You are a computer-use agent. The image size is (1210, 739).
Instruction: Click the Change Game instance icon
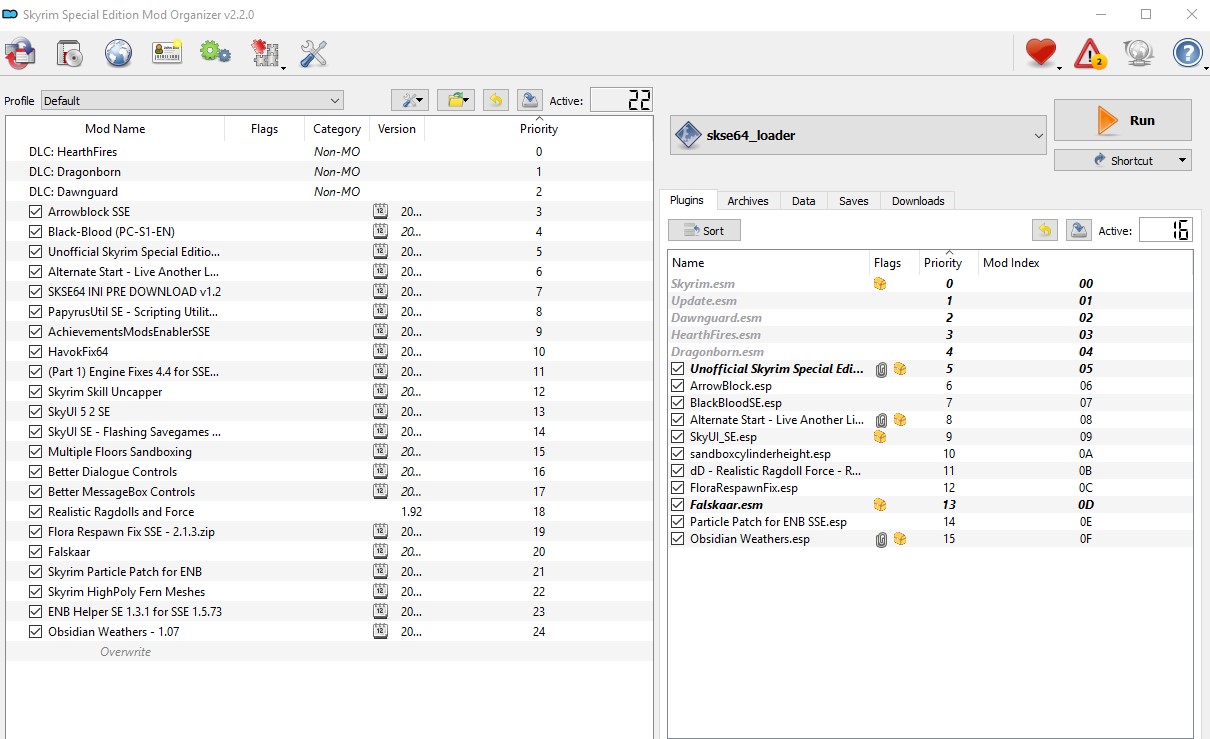[20, 53]
